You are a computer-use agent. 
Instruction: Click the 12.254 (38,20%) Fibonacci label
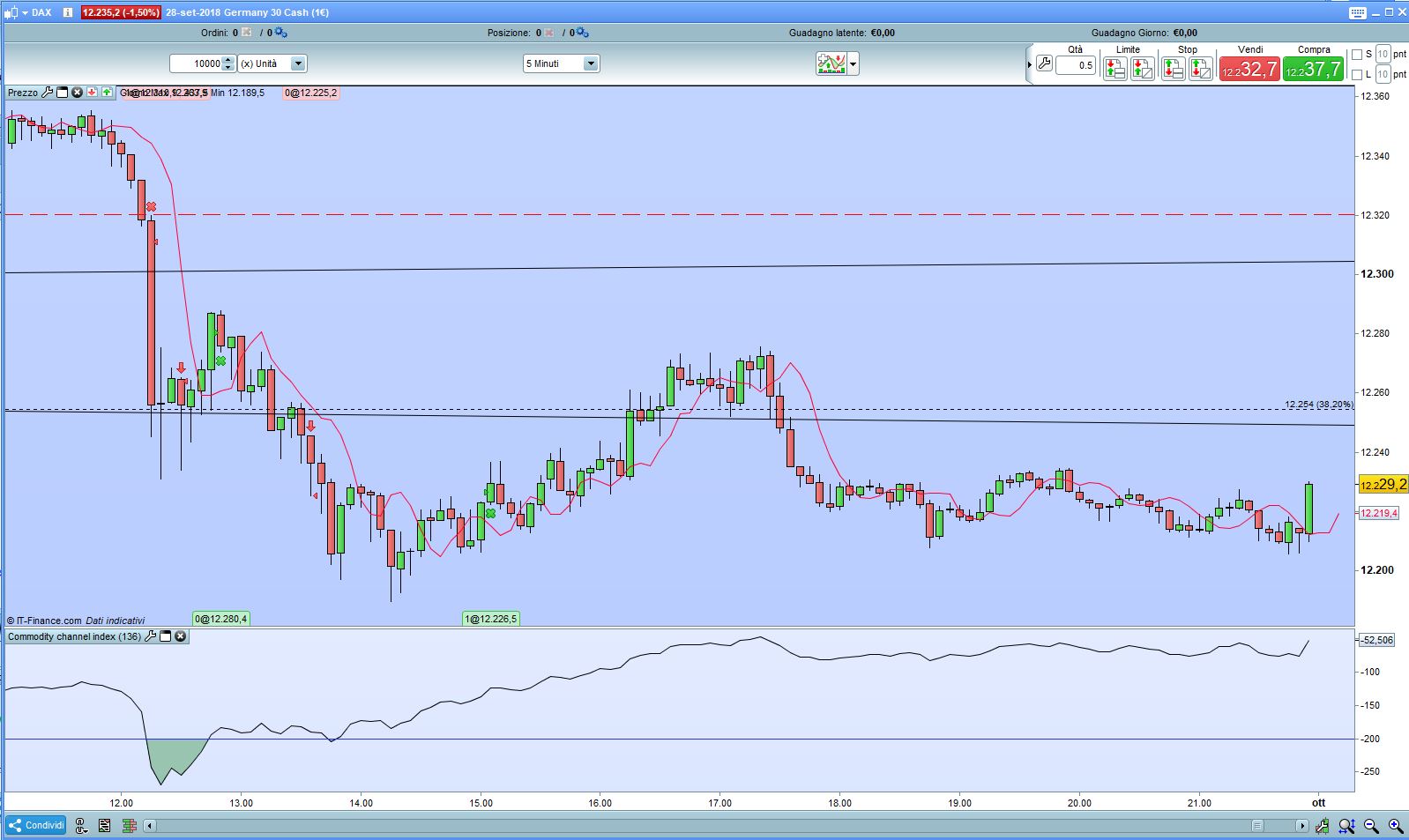point(1318,405)
